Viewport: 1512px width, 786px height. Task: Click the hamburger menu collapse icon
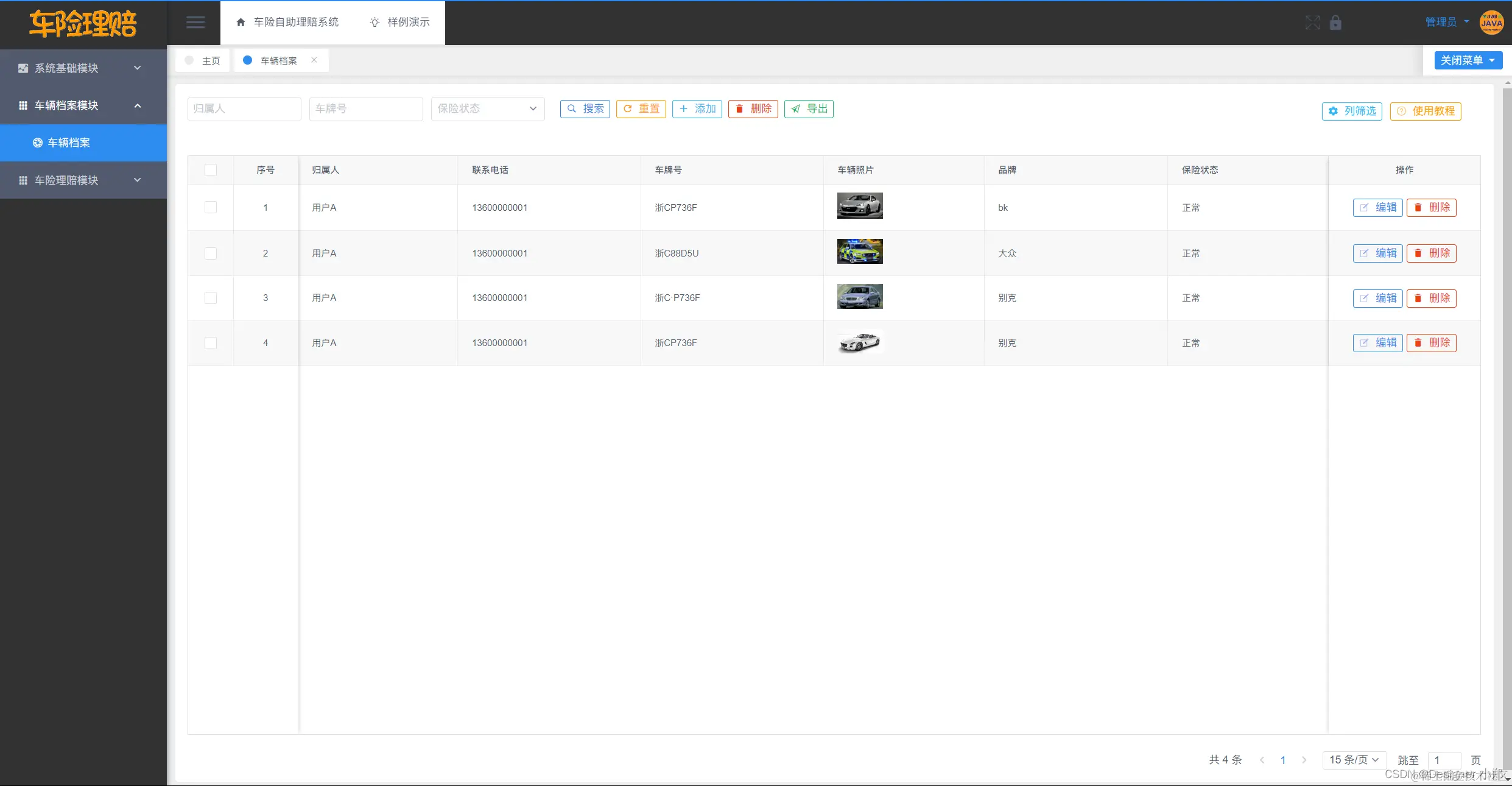click(x=195, y=23)
